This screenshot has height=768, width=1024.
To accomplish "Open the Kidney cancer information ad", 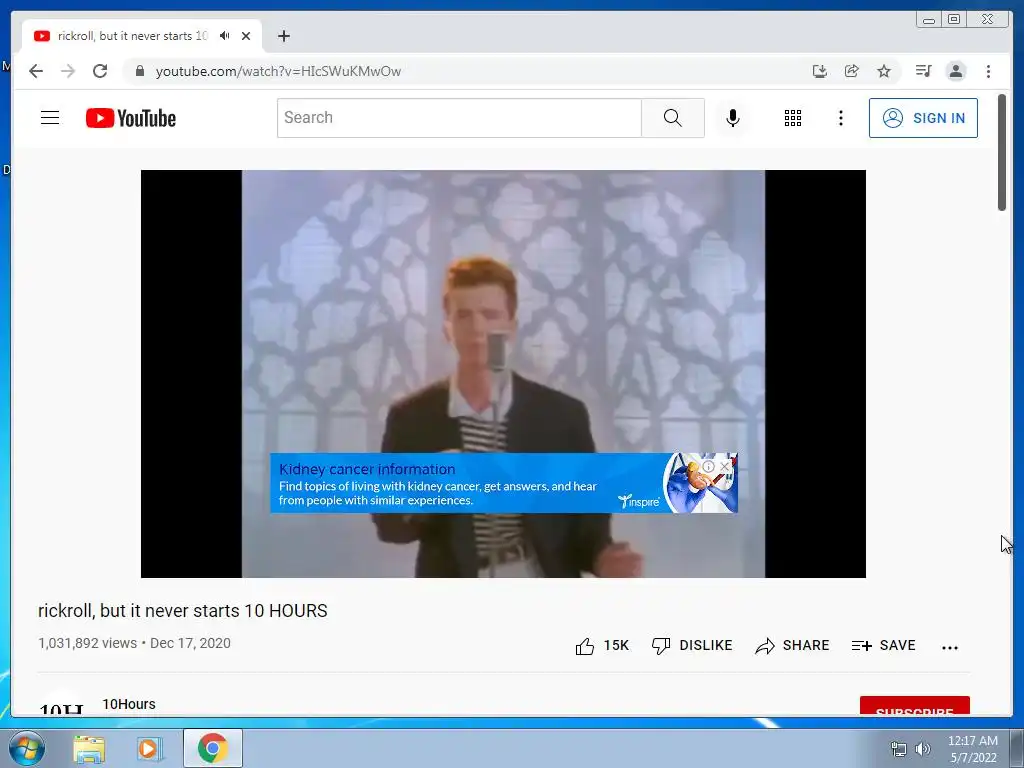I will click(367, 469).
